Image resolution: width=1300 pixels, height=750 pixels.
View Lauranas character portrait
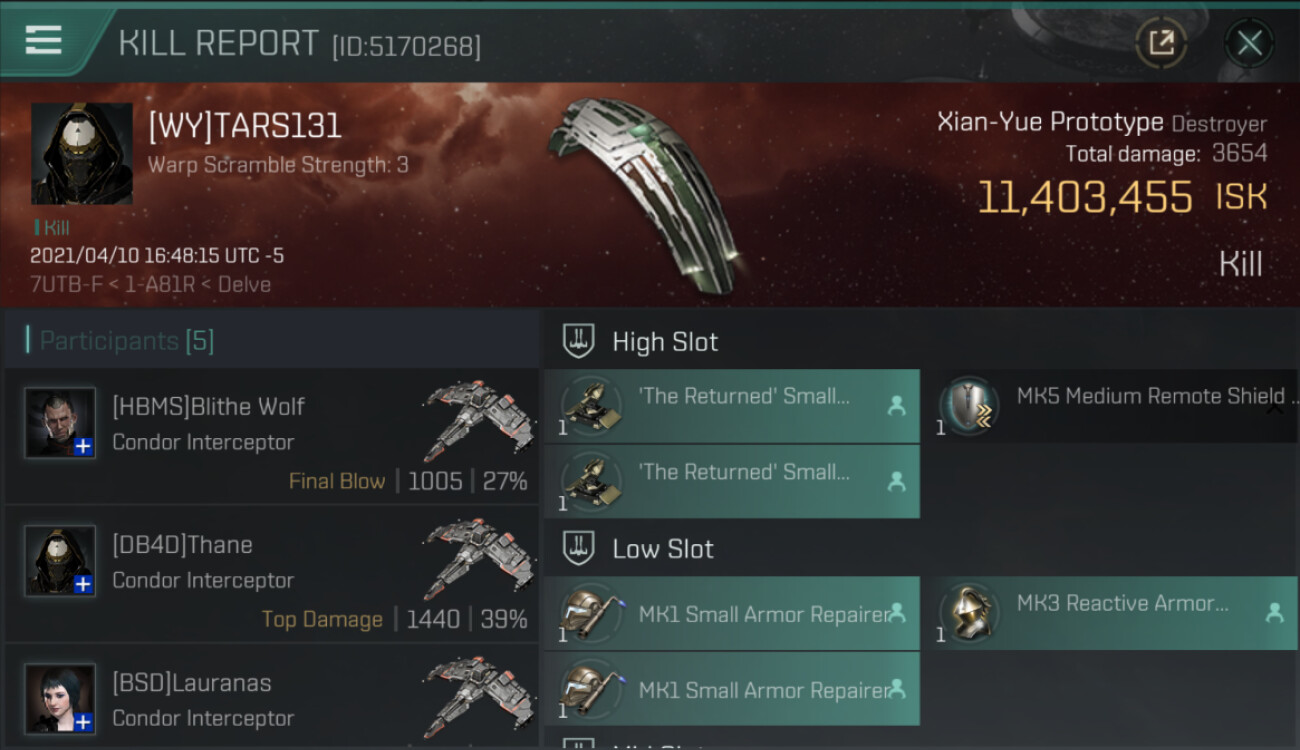coord(60,698)
